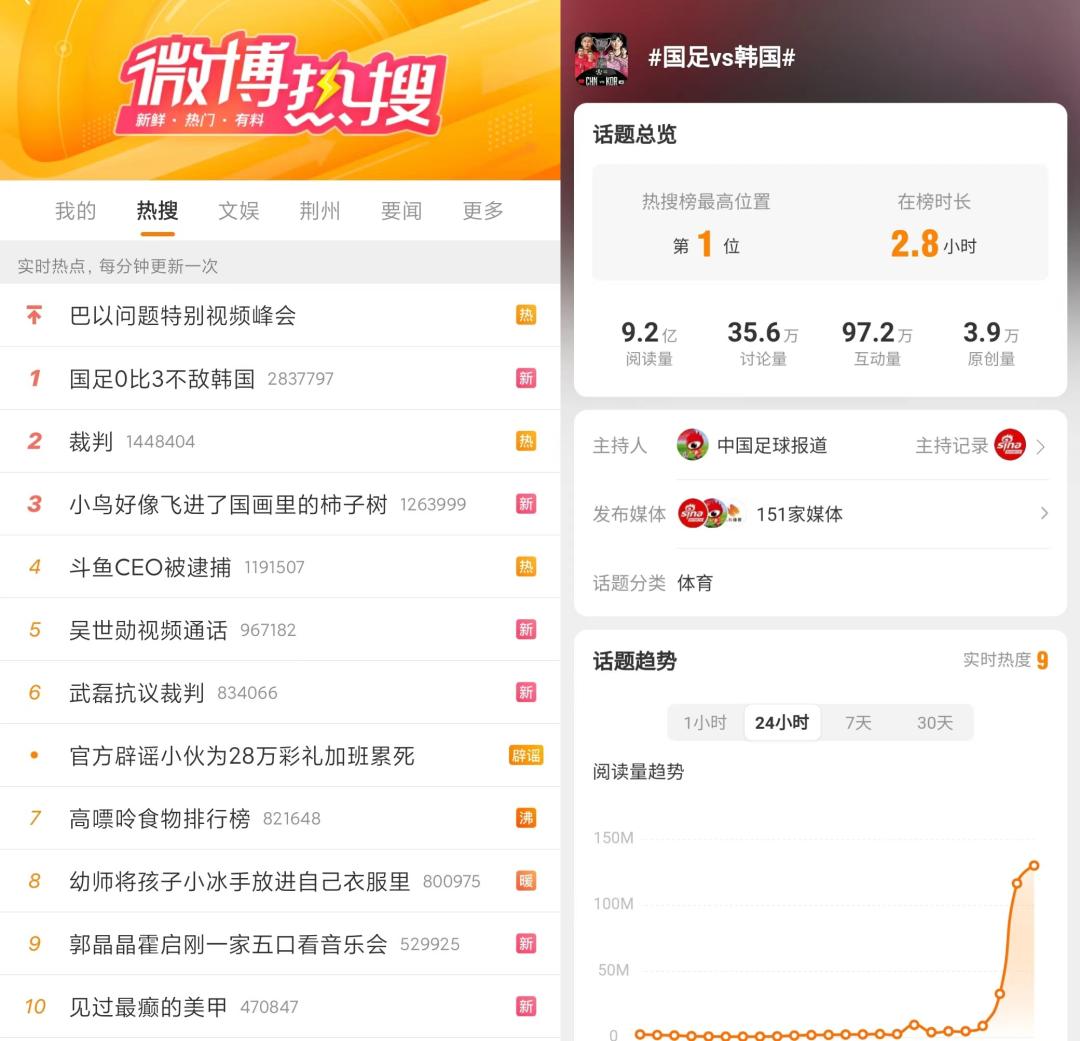The width and height of the screenshot is (1080, 1041).
Task: Switch to the 要闻 tab
Action: click(402, 211)
